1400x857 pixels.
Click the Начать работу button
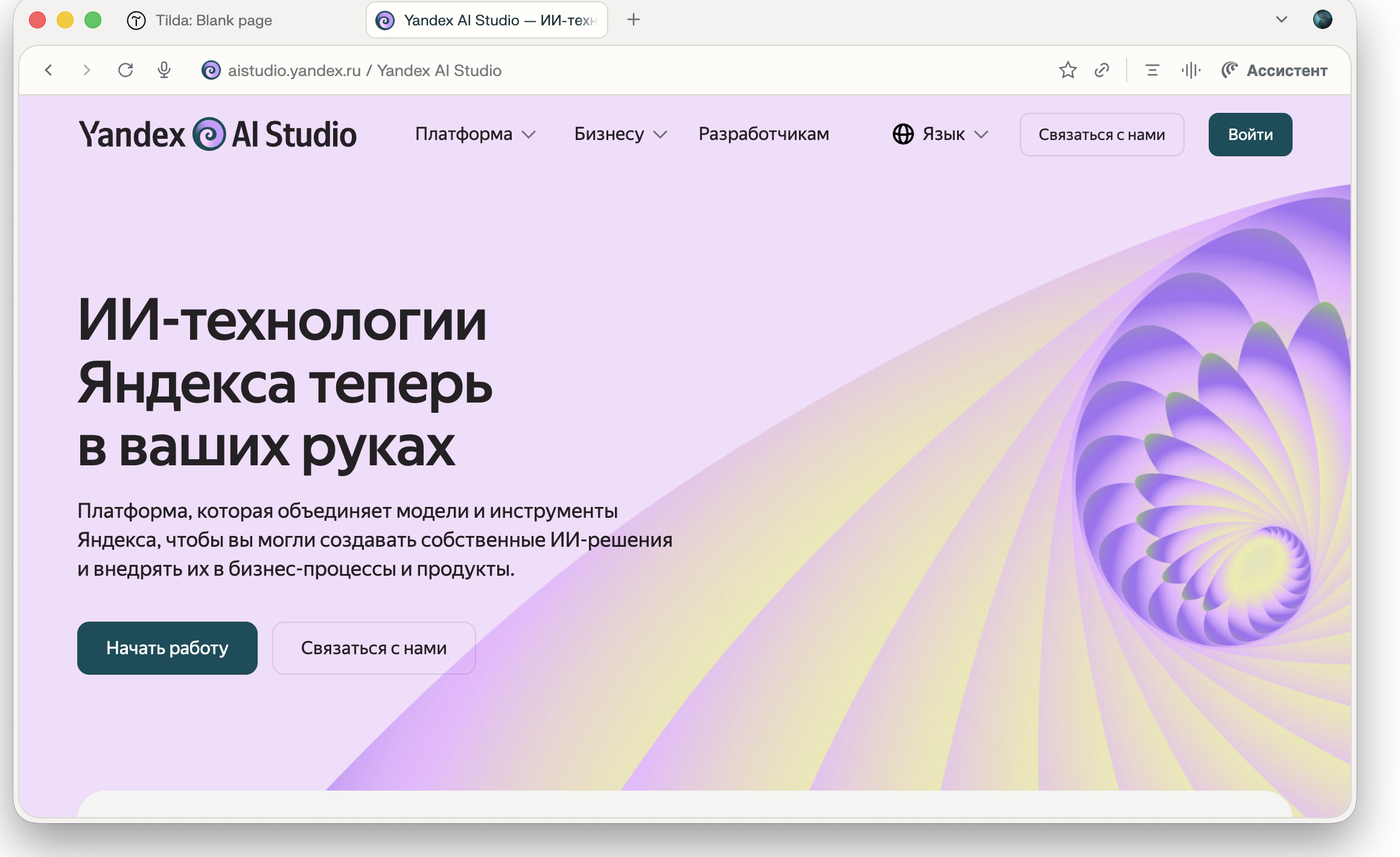pos(167,648)
